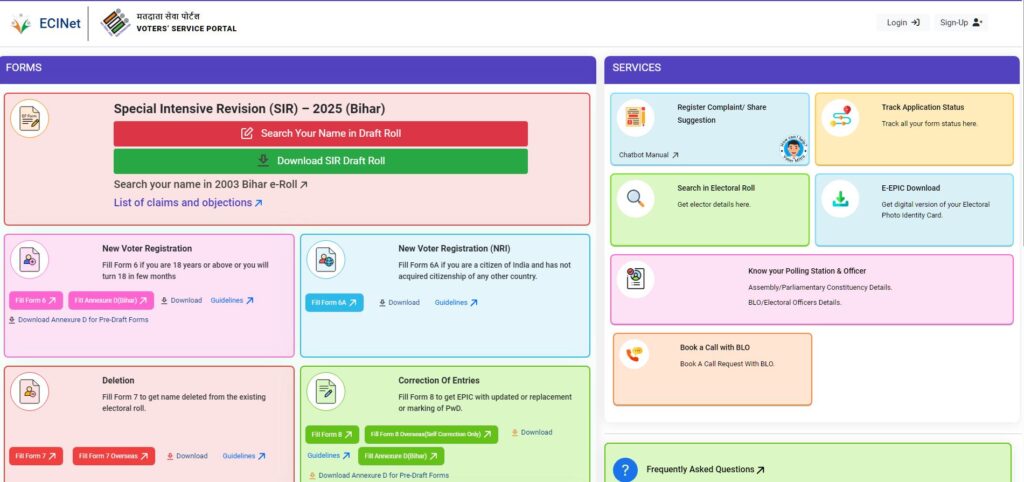Open the Register Complaint icon
Image resolution: width=1024 pixels, height=482 pixels.
(x=635, y=119)
